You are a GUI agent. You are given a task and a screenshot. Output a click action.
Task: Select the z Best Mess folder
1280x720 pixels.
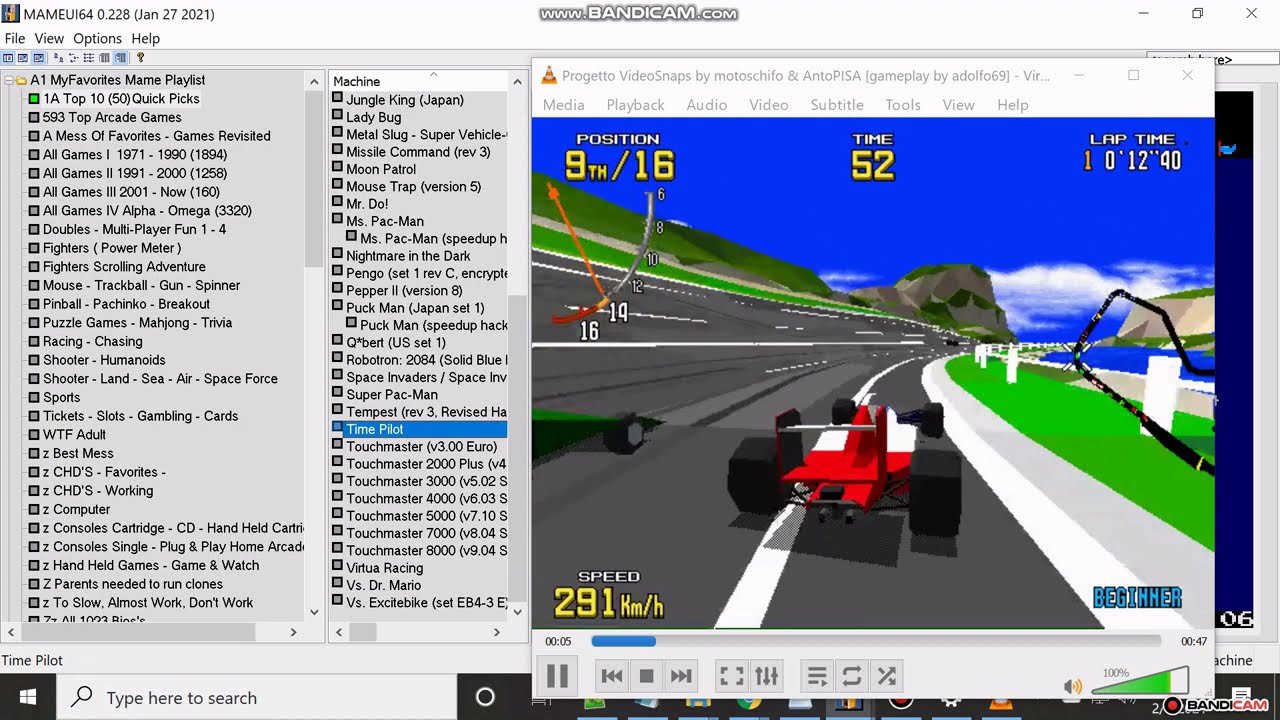tap(78, 453)
